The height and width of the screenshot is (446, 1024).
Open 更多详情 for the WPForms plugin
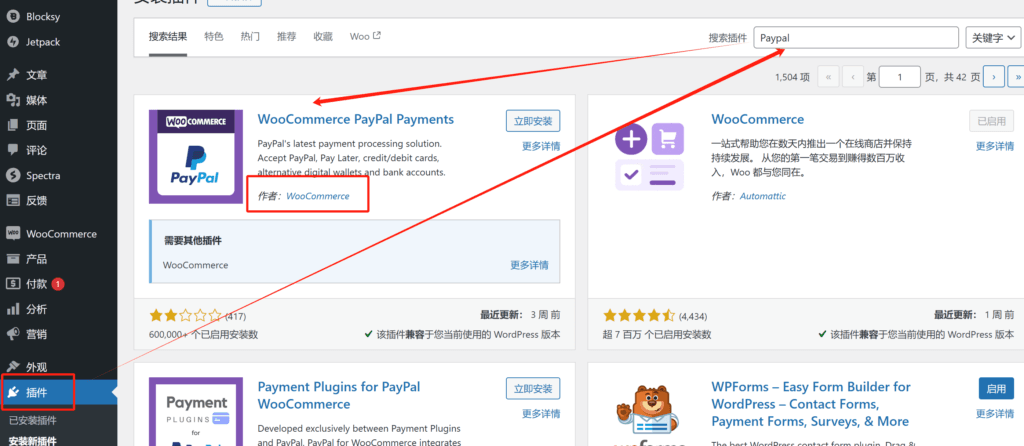pyautogui.click(x=995, y=414)
